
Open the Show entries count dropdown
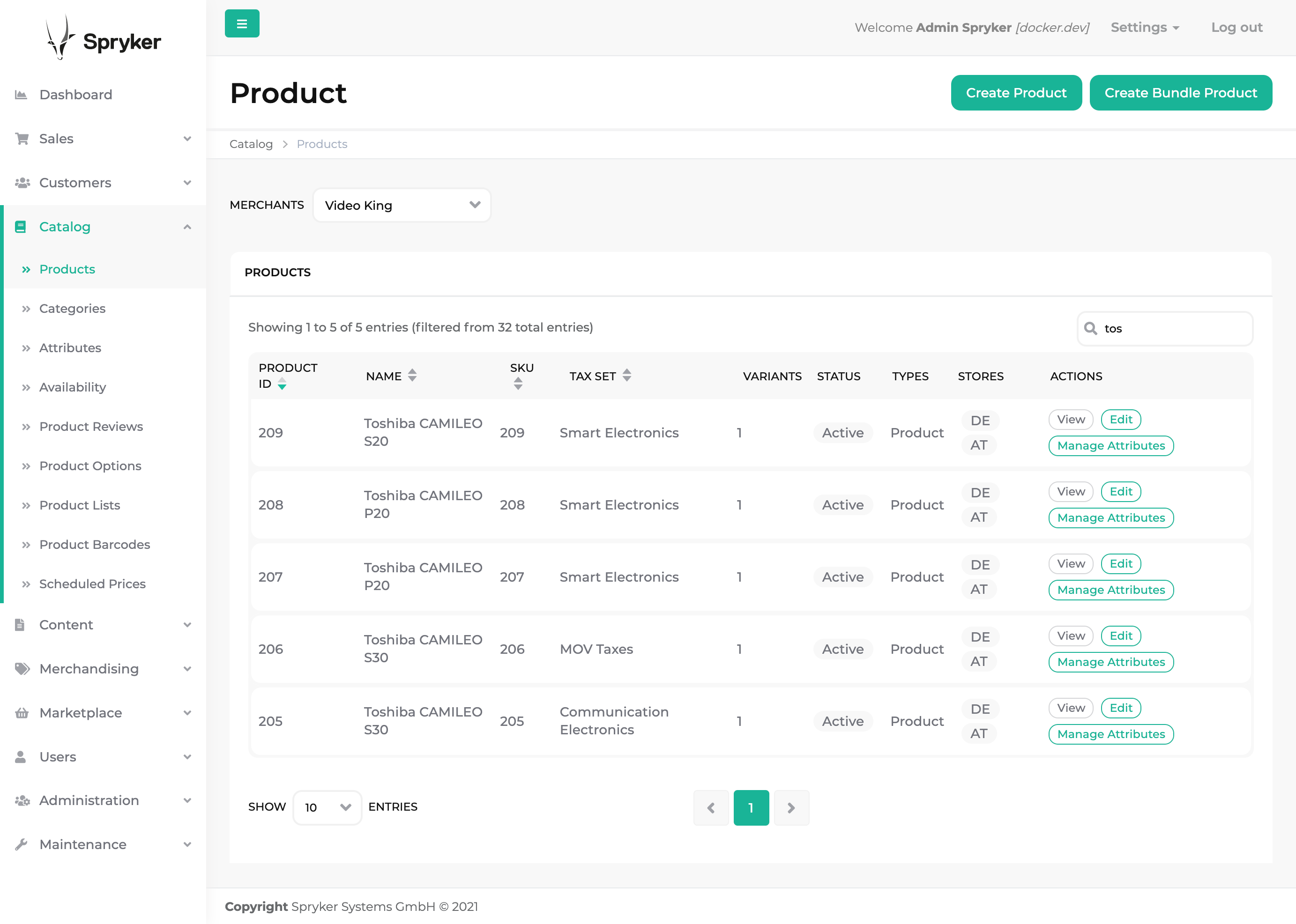pos(327,807)
